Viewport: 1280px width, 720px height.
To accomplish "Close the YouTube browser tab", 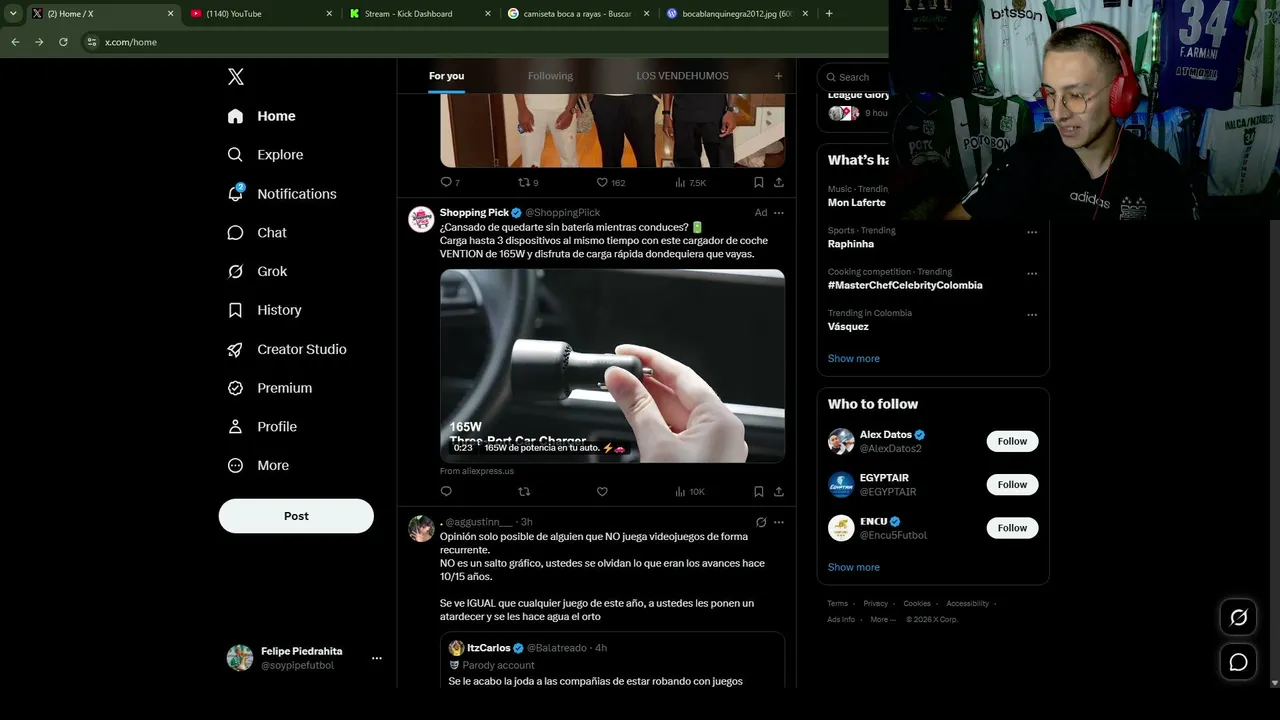I will pyautogui.click(x=329, y=14).
